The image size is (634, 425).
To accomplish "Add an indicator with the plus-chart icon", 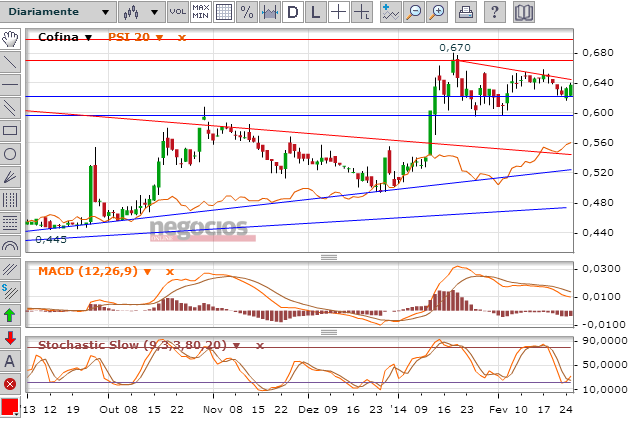I will 391,12.
